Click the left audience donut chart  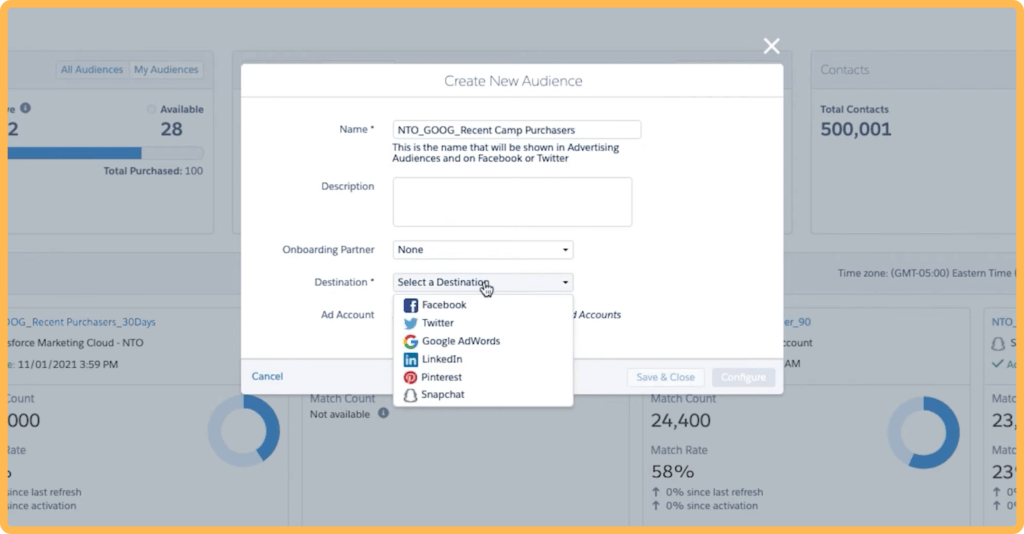244,430
